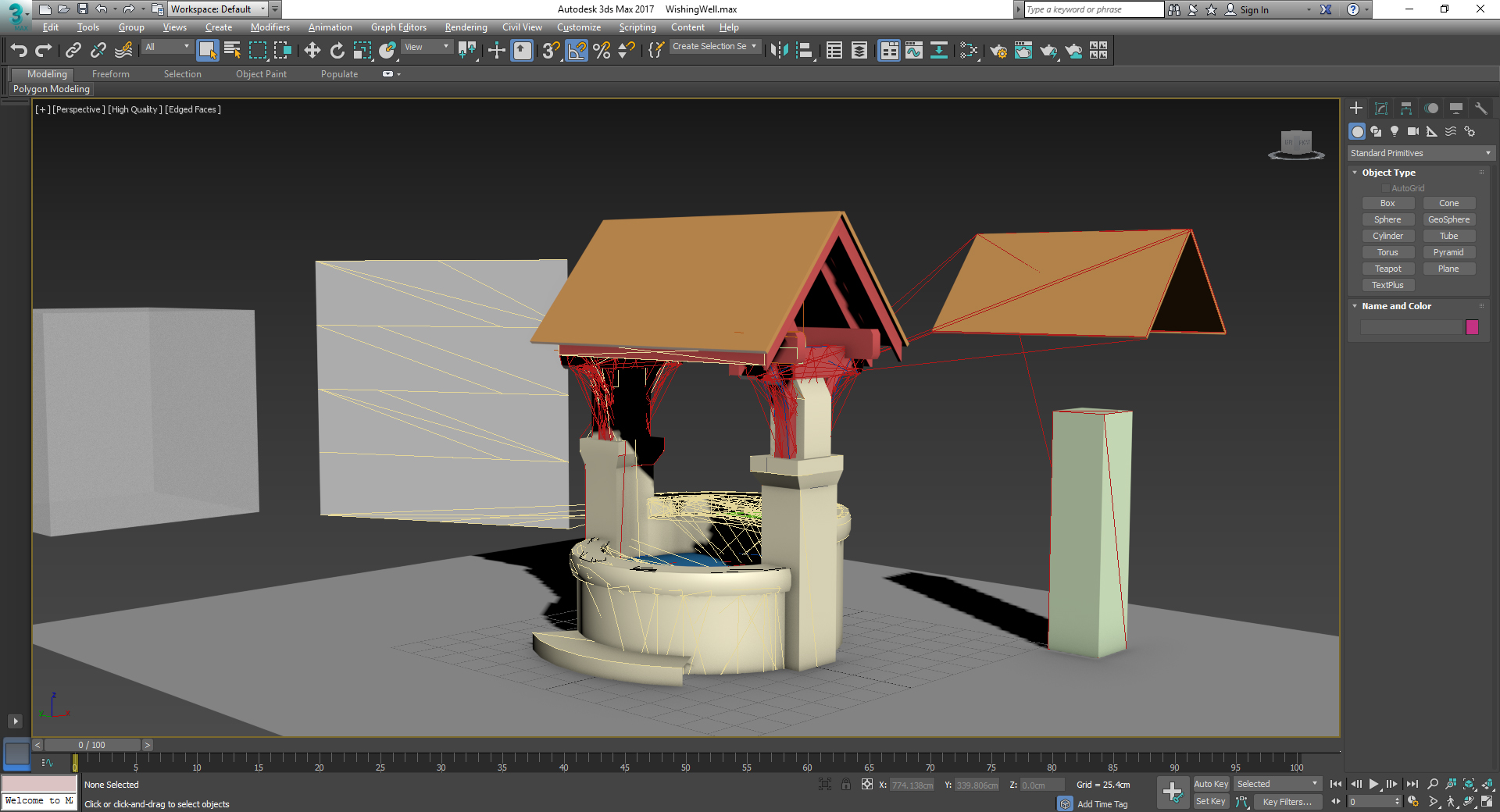This screenshot has width=1500, height=812.
Task: Open the Workspace: Default dropdown
Action: (262, 9)
